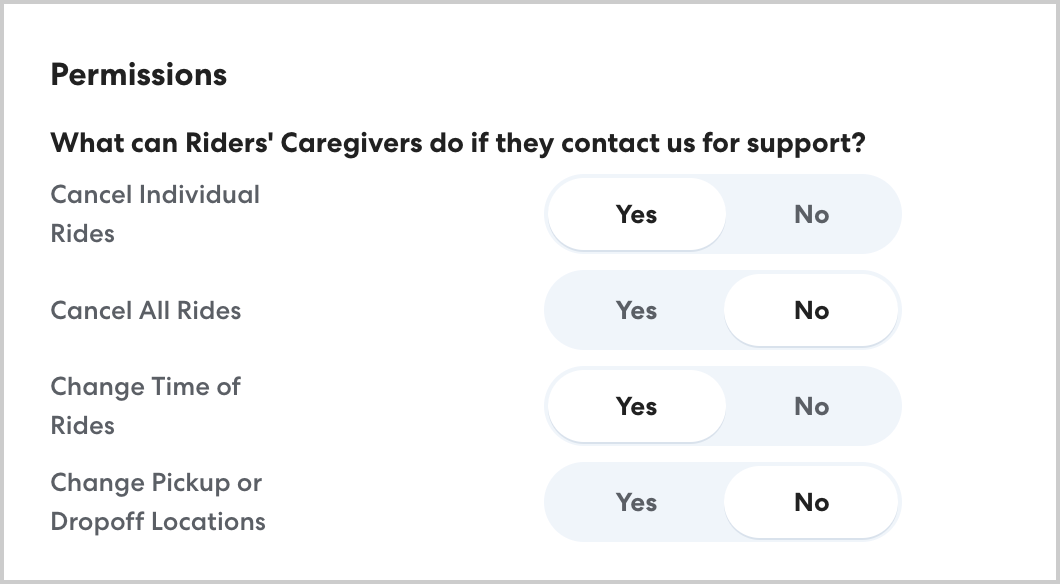
Task: Select No for Cancel Individual Rides
Action: (811, 214)
